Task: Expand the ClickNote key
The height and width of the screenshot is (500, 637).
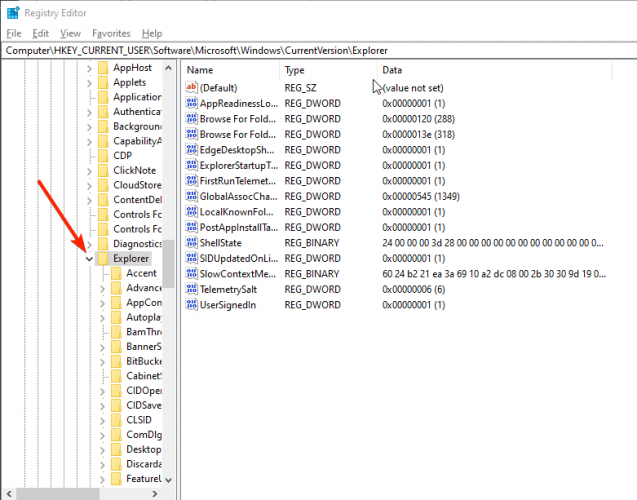Action: (x=89, y=171)
